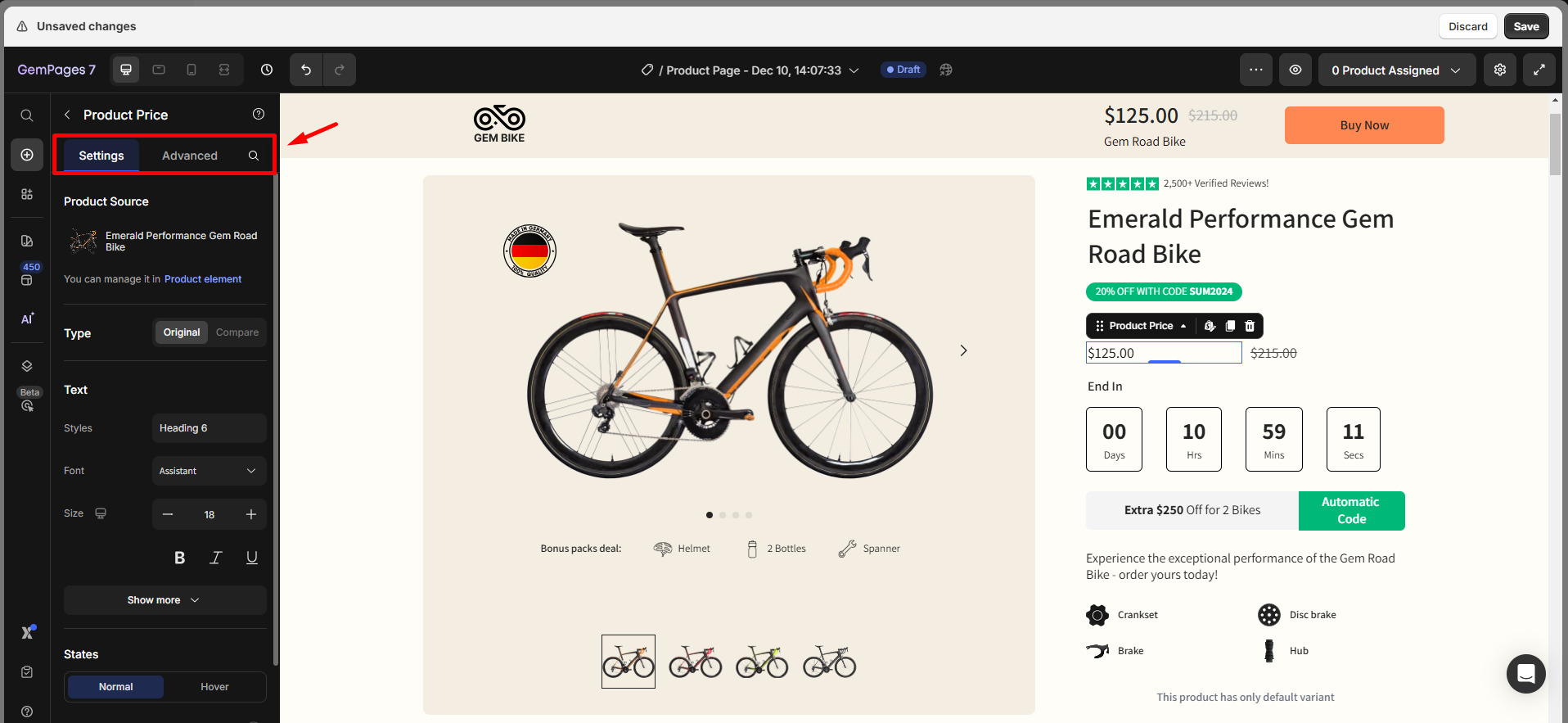Open the AI assistant in the sidebar
1568x723 pixels.
click(x=27, y=319)
